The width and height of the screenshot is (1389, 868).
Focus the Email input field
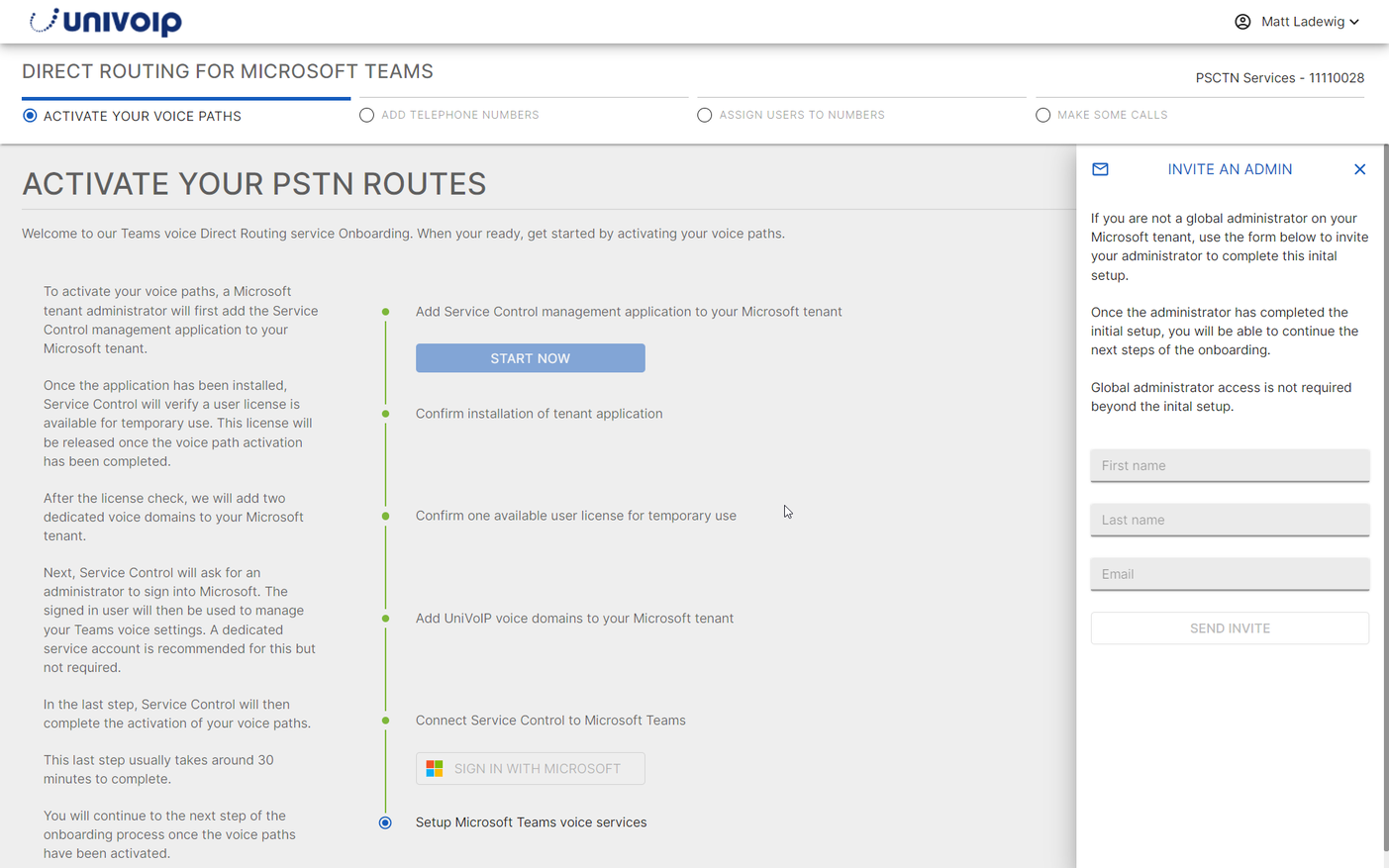tap(1230, 574)
